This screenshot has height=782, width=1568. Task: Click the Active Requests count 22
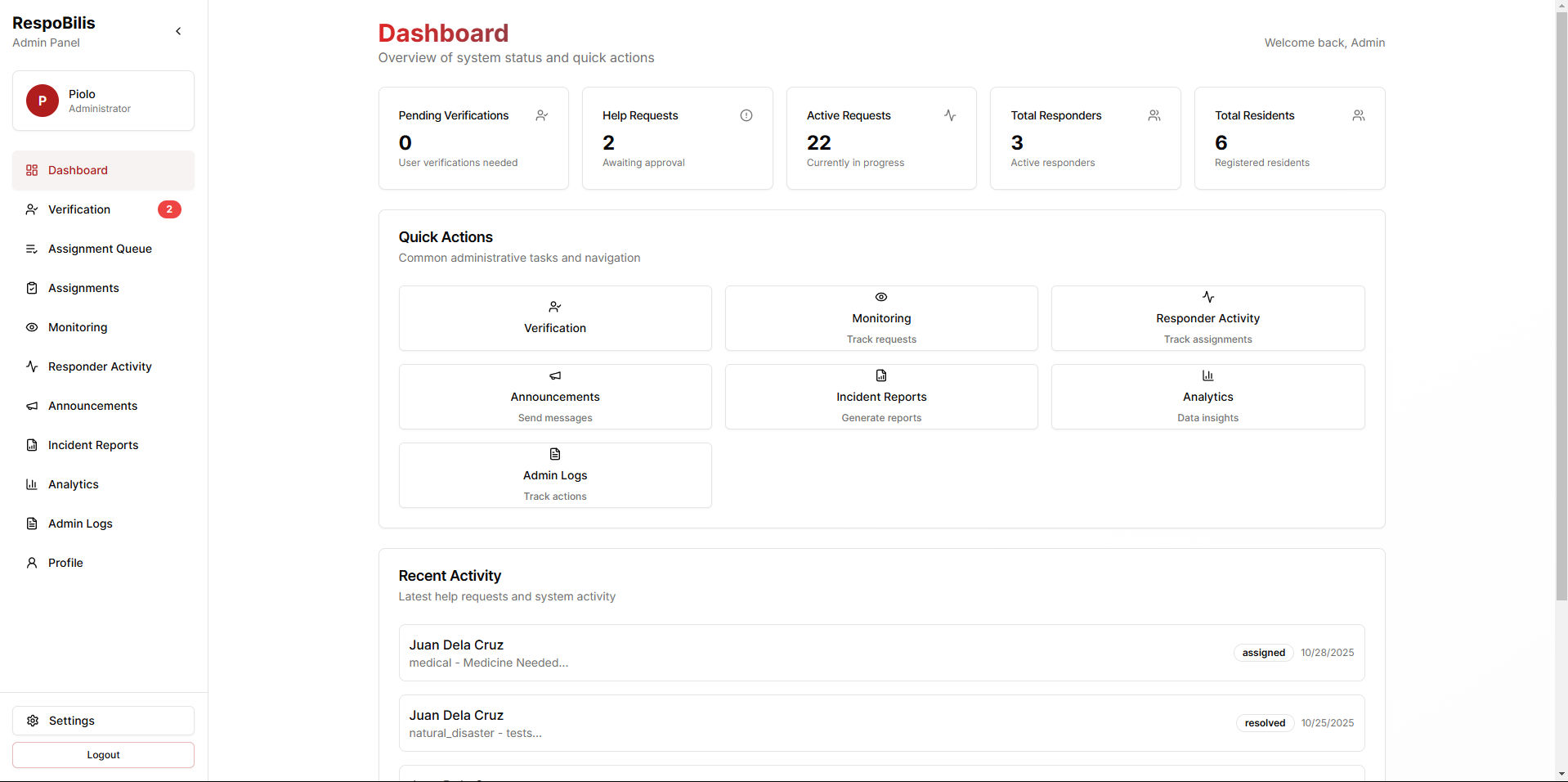[818, 142]
